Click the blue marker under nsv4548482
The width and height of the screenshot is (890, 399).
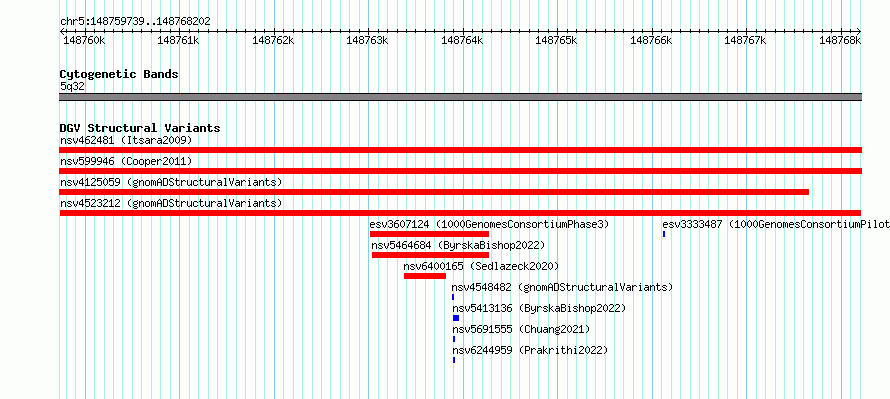point(453,297)
